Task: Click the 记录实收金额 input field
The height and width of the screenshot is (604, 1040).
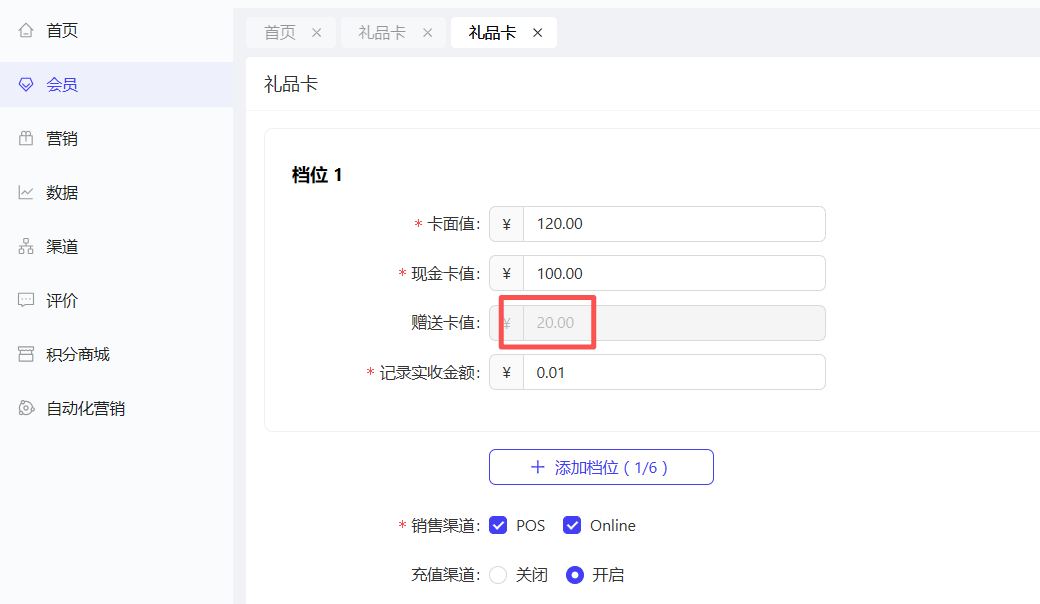Action: coord(674,372)
